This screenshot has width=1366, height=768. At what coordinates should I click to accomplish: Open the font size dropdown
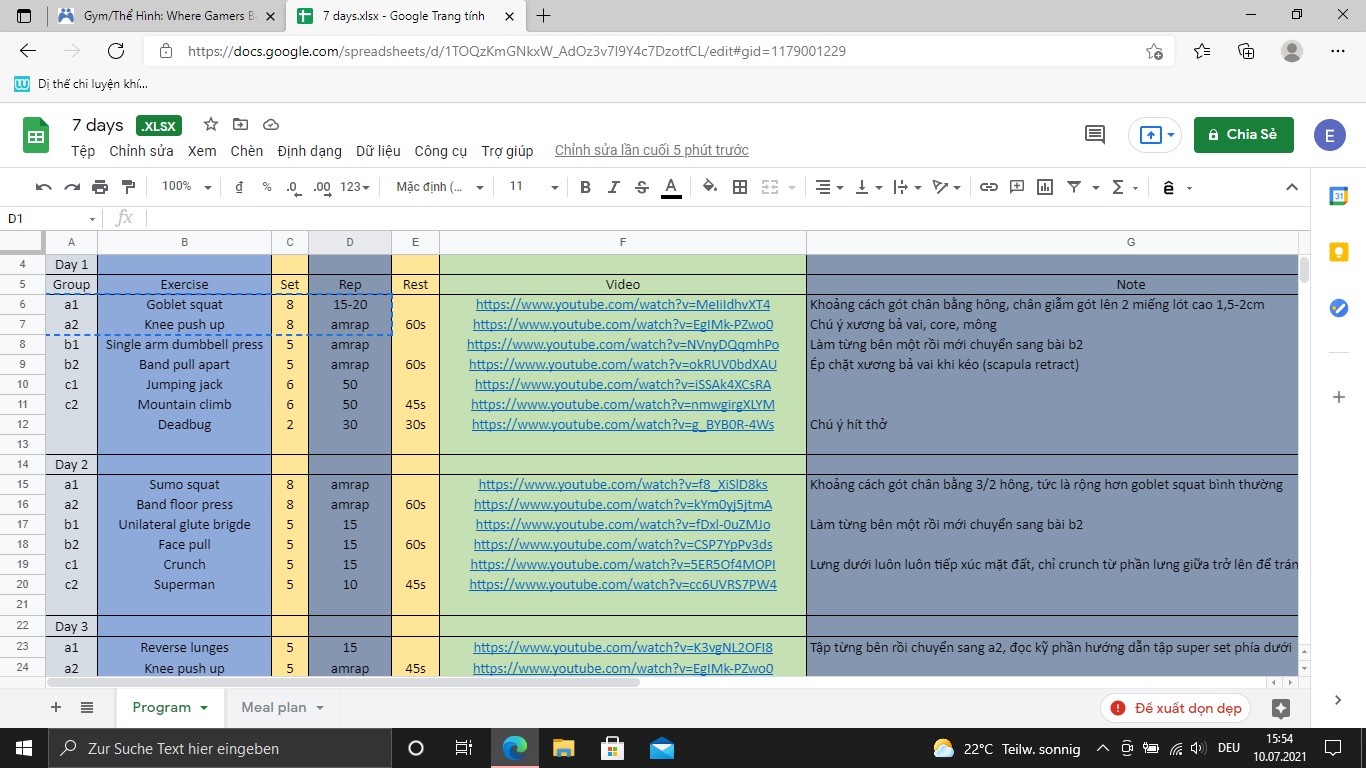(533, 187)
